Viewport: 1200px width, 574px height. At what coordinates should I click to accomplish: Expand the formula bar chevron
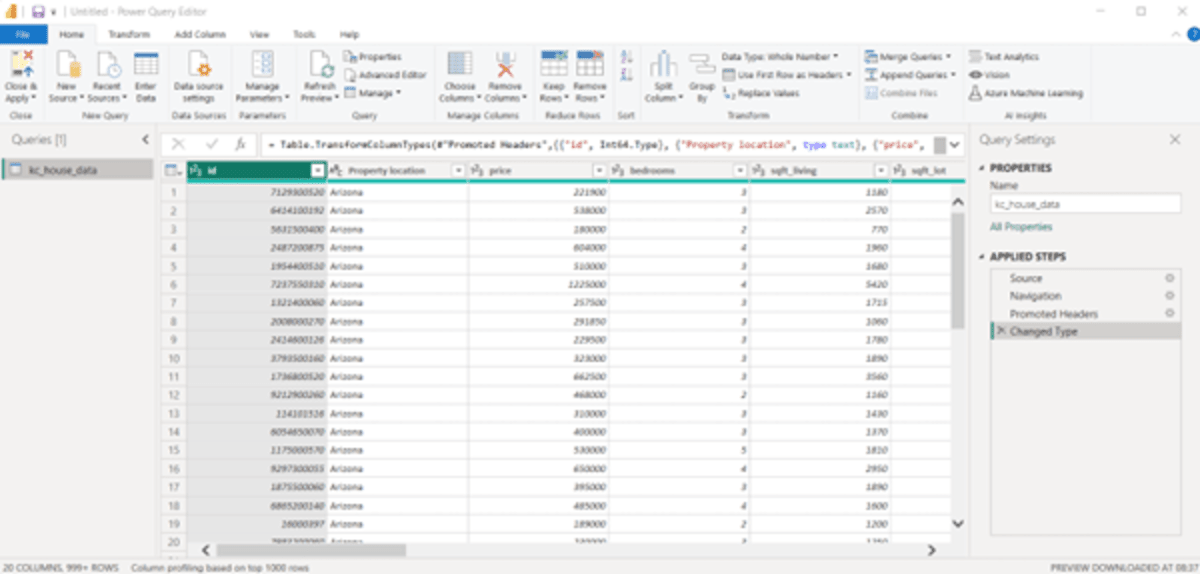[x=955, y=145]
